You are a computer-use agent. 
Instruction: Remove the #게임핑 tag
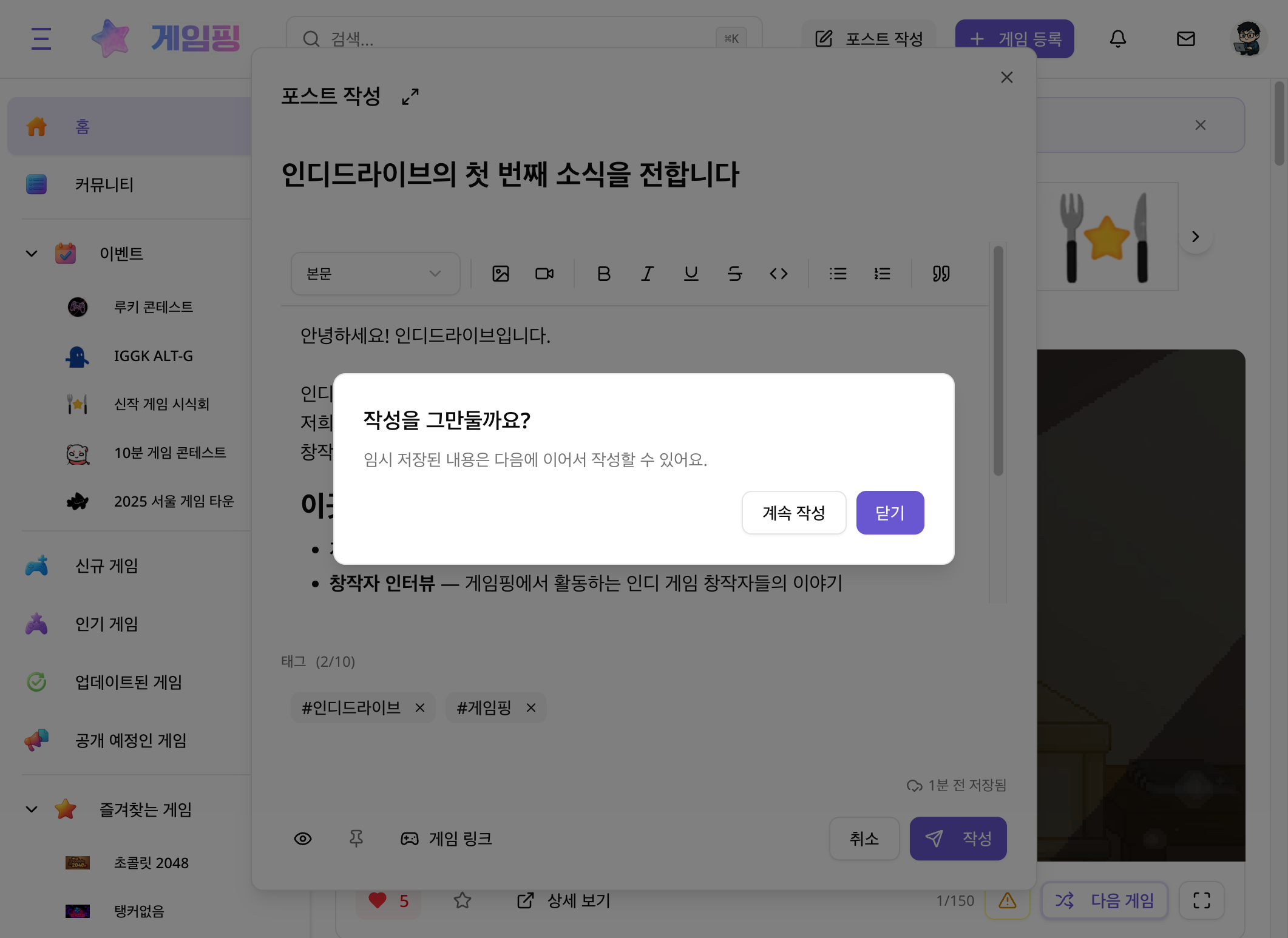tap(530, 707)
